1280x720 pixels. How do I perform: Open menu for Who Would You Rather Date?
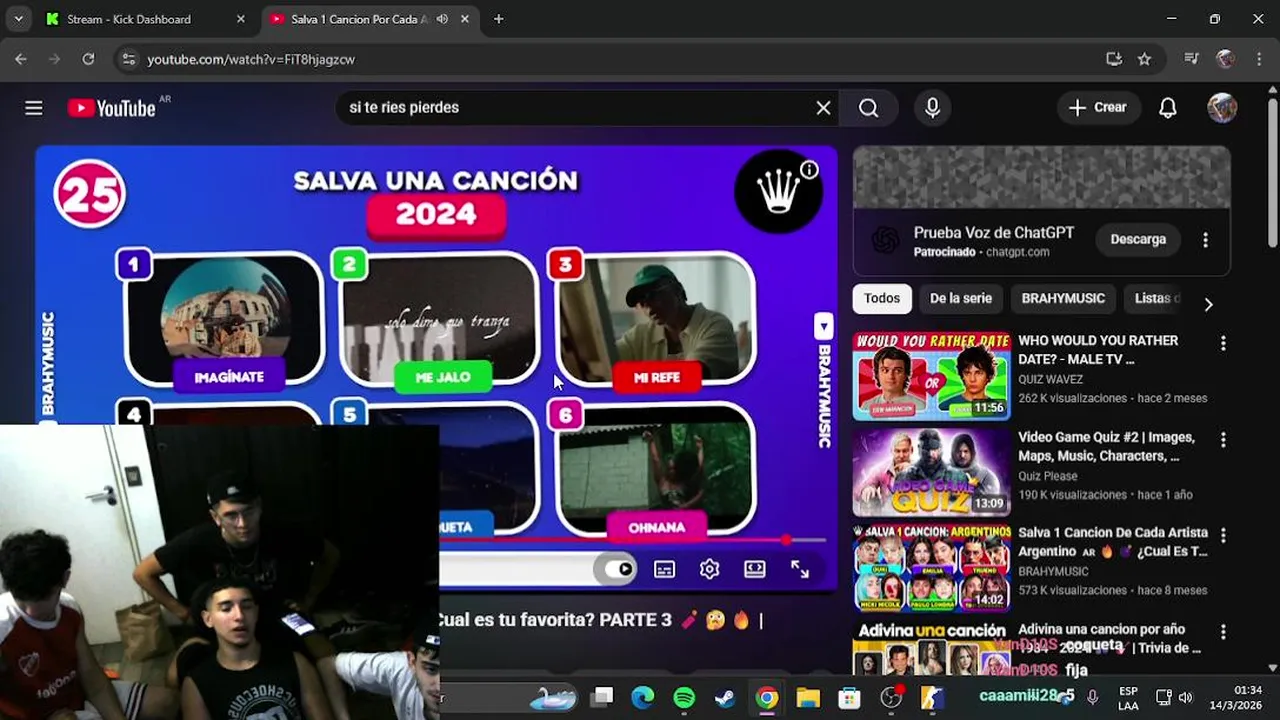point(1222,343)
